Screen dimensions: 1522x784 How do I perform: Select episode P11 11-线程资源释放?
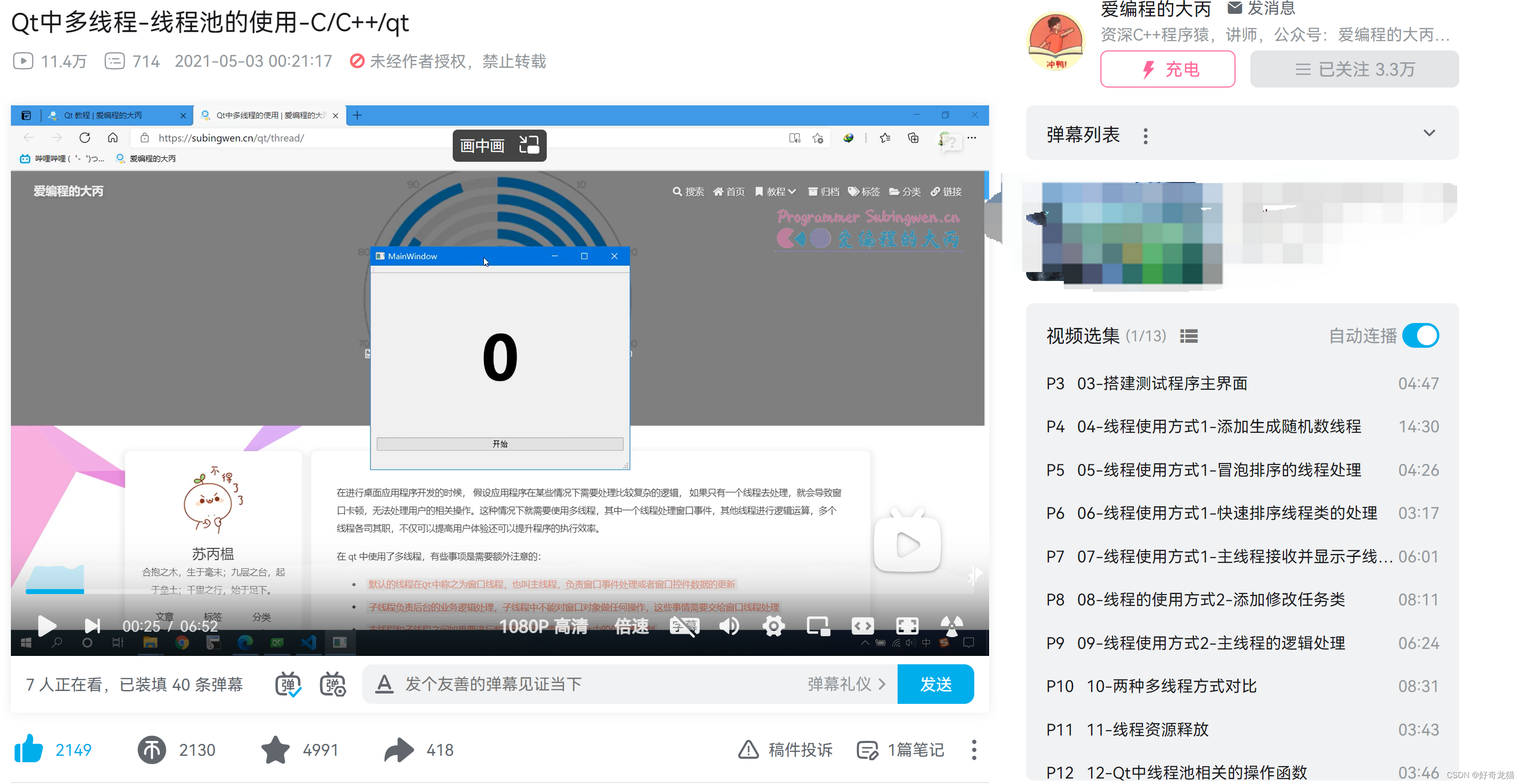pyautogui.click(x=1242, y=730)
